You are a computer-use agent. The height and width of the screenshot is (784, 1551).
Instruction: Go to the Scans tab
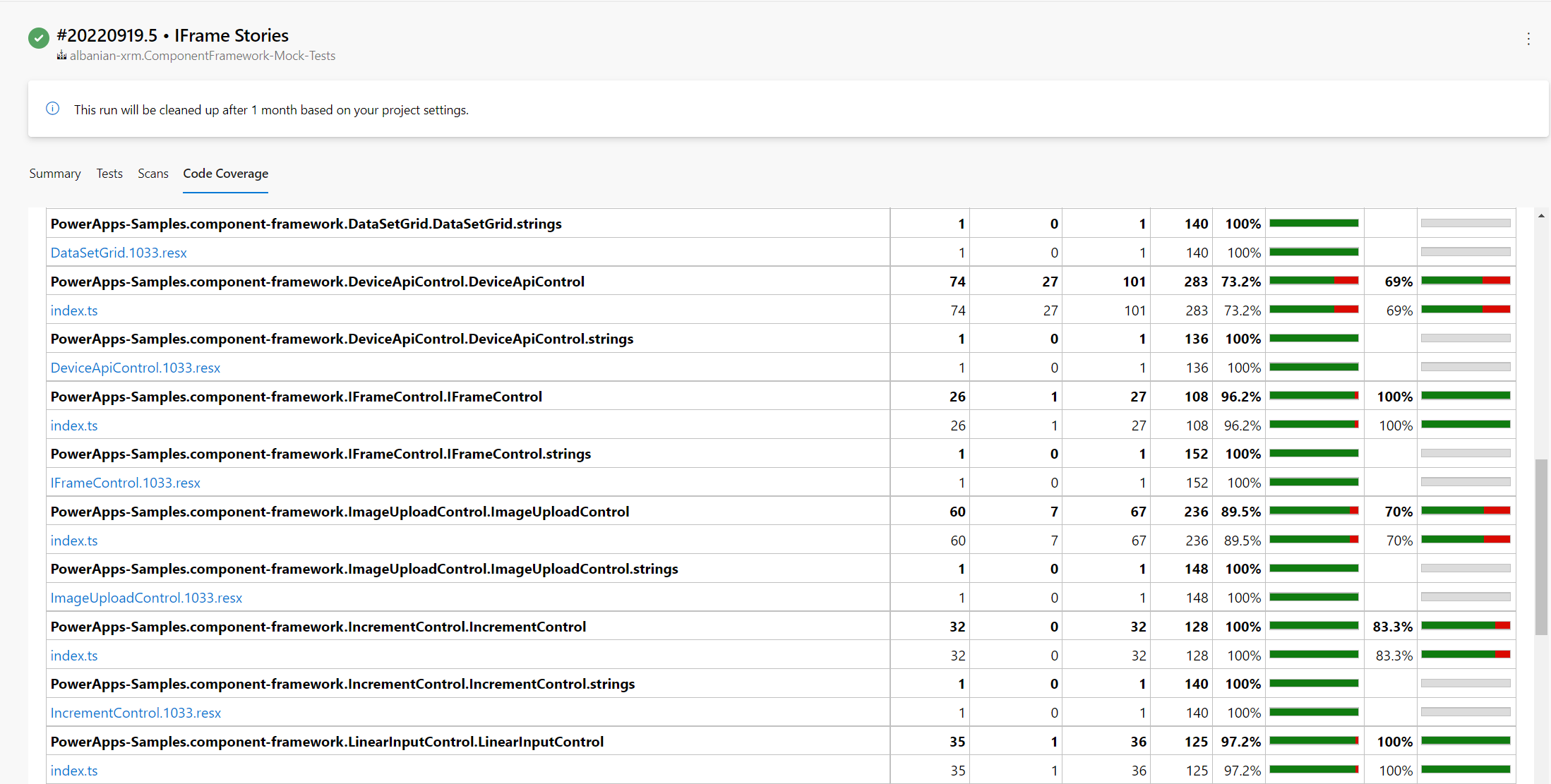pyautogui.click(x=153, y=174)
